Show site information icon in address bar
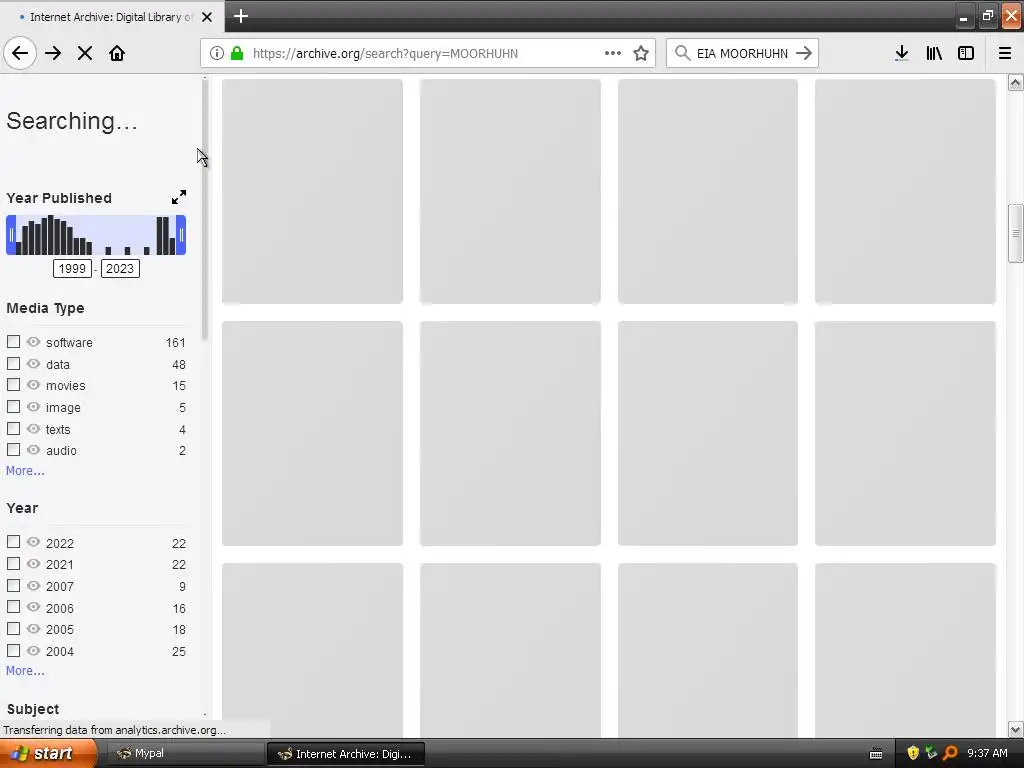 point(217,54)
